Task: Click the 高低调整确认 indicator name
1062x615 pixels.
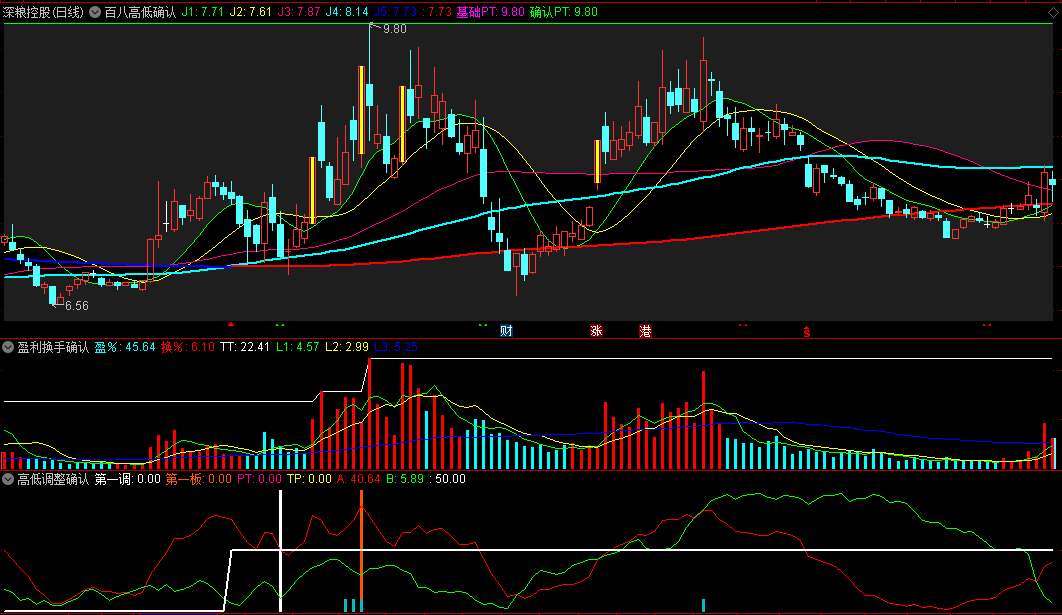Action: (53, 480)
